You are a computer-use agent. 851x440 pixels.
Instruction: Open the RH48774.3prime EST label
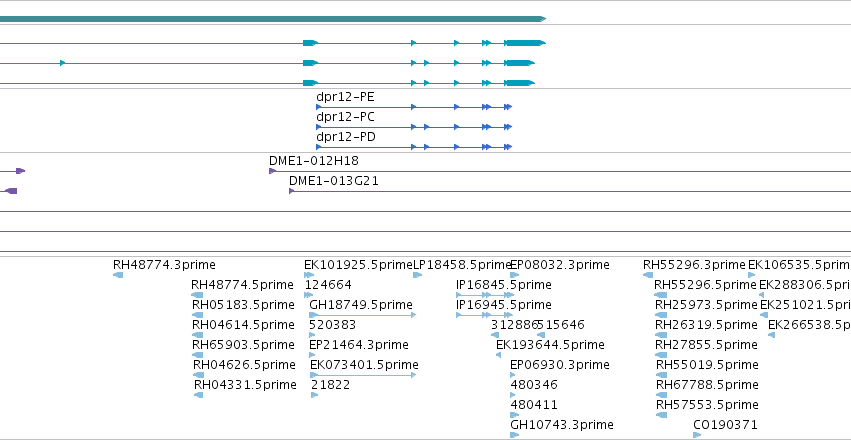pos(164,265)
